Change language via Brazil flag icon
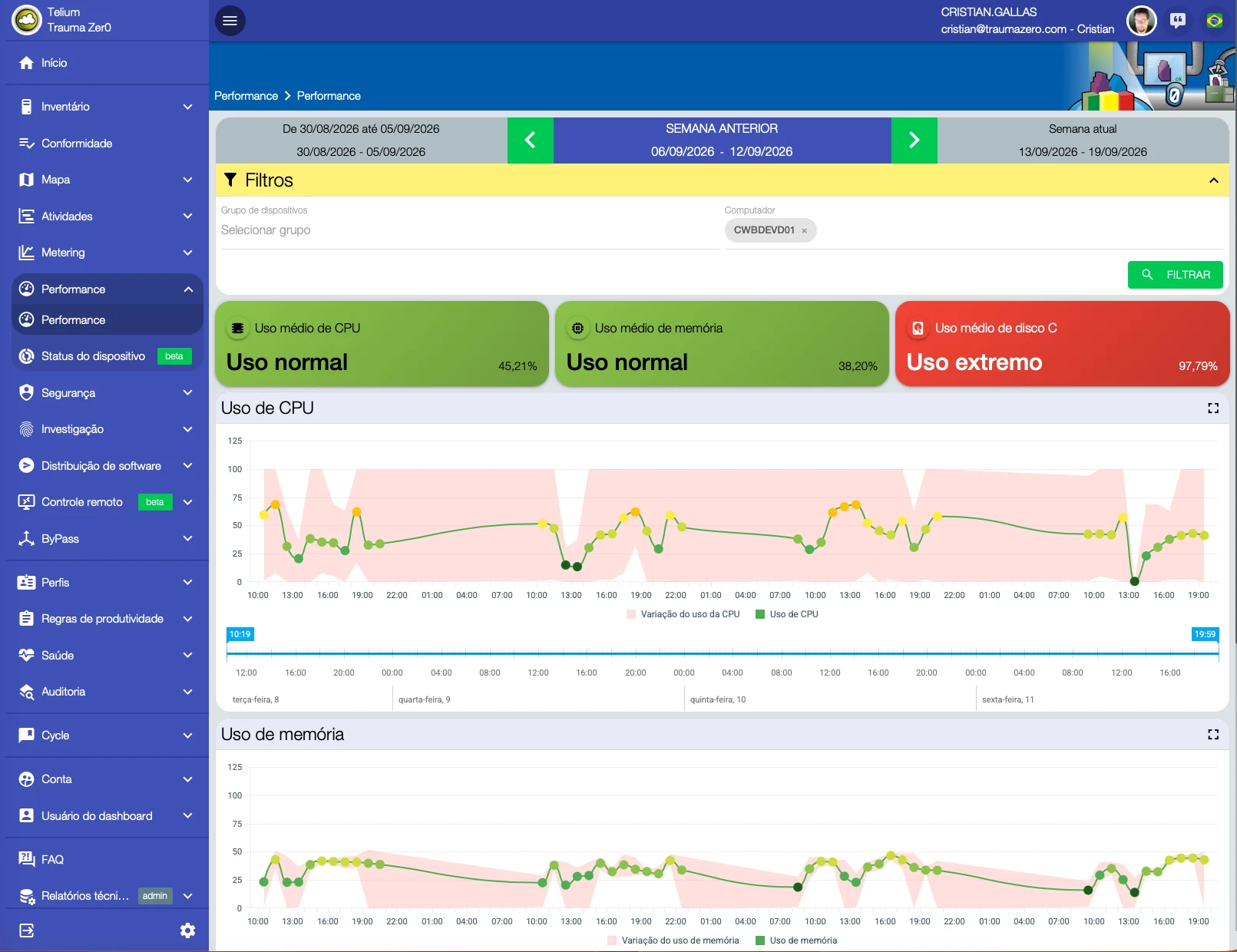The width and height of the screenshot is (1237, 952). 1214,21
